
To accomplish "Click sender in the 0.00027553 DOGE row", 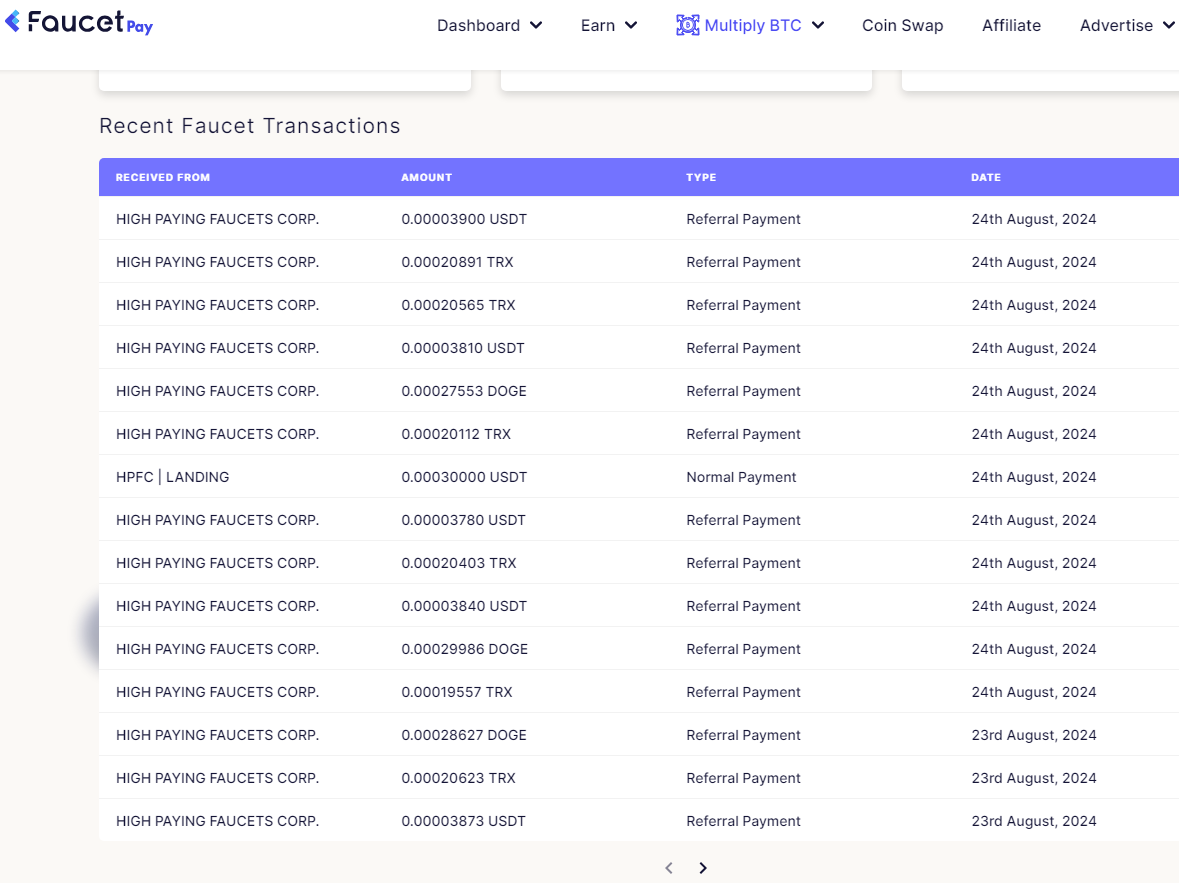I will pos(217,391).
